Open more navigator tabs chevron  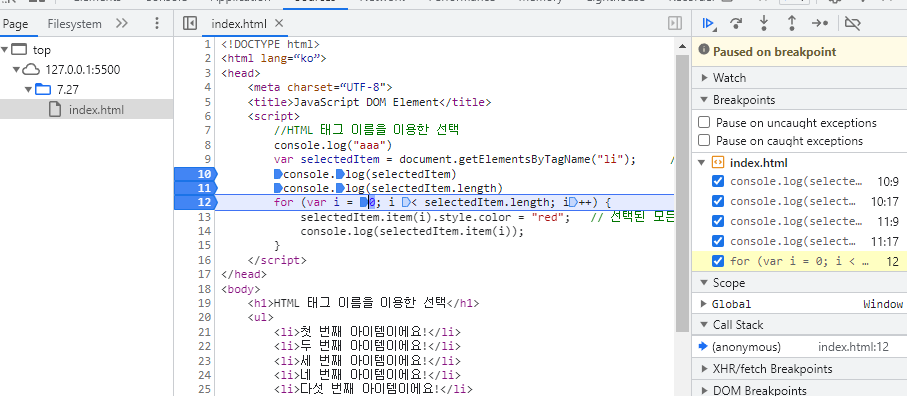121,24
